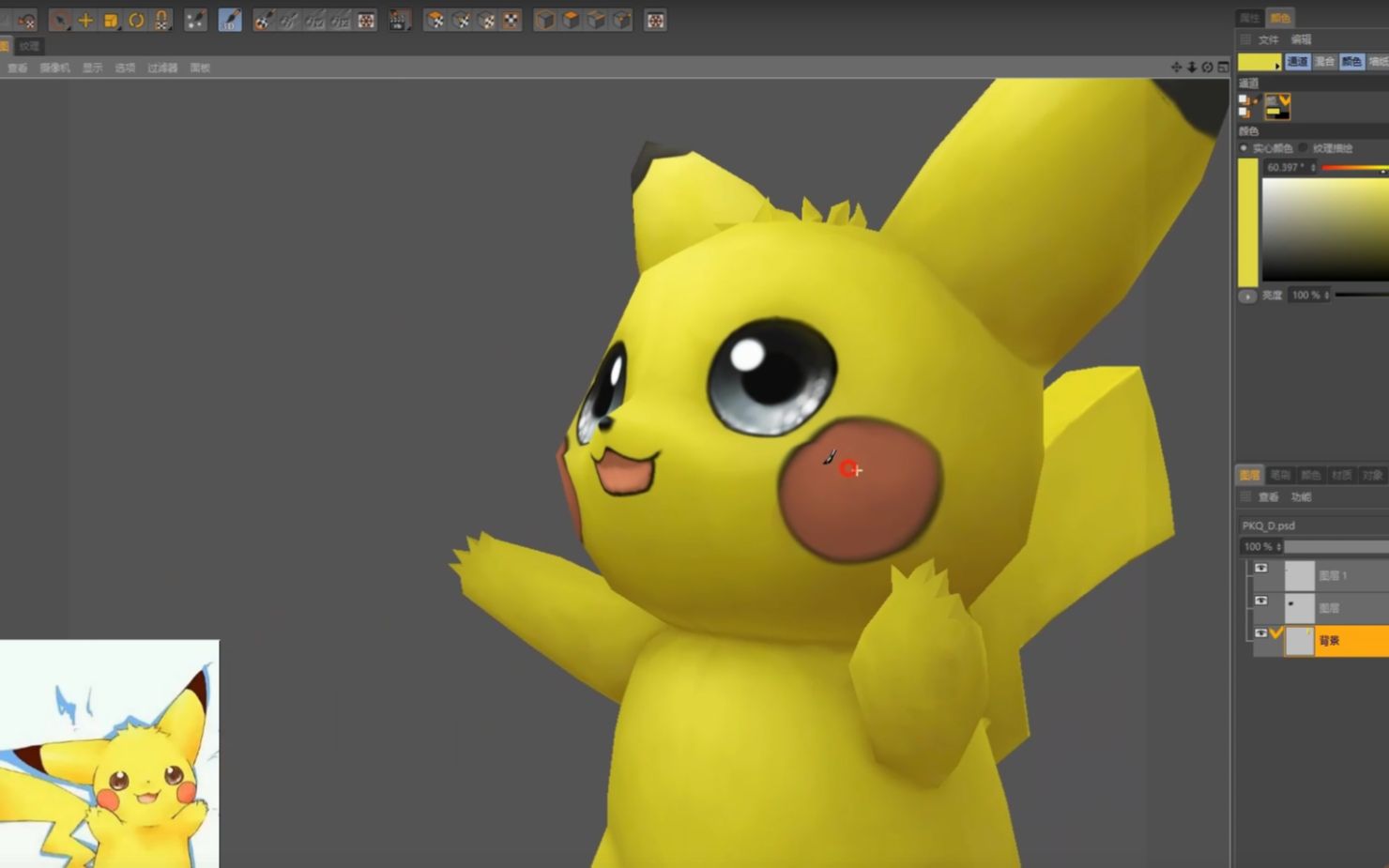
Task: Expand the small arrow button left of 亮度
Action: coord(1247,296)
